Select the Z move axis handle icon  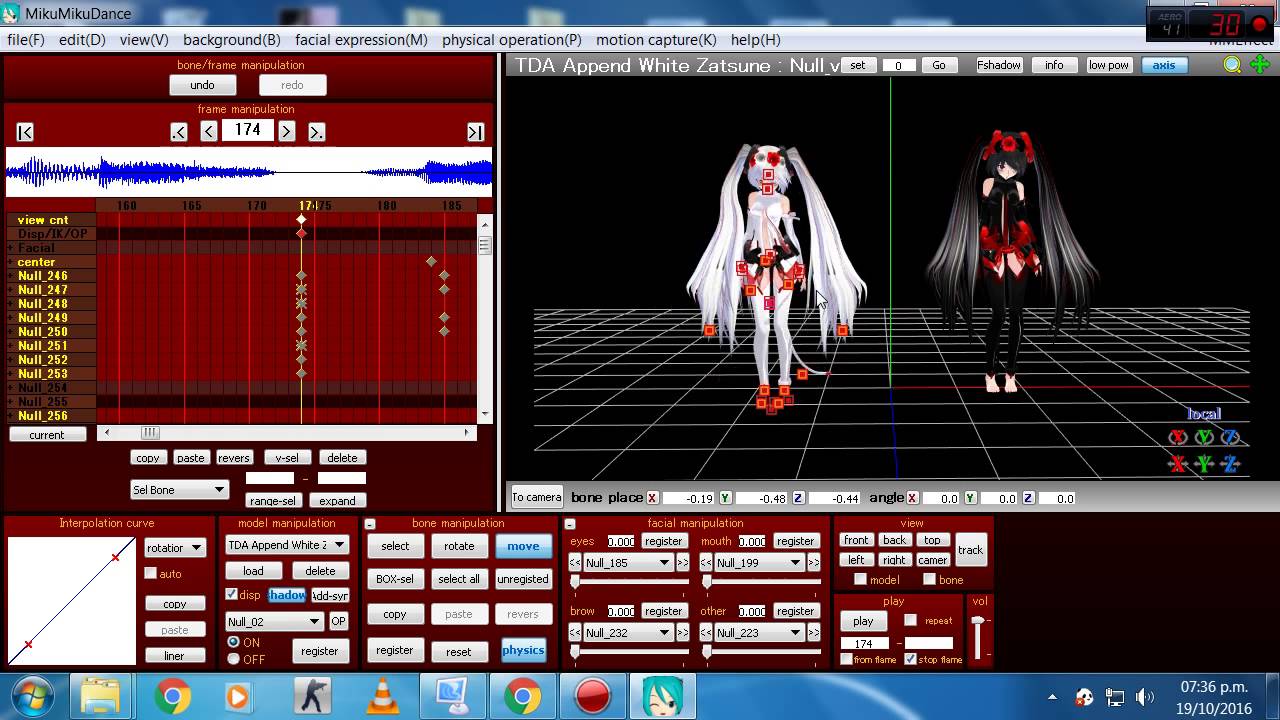point(1230,463)
